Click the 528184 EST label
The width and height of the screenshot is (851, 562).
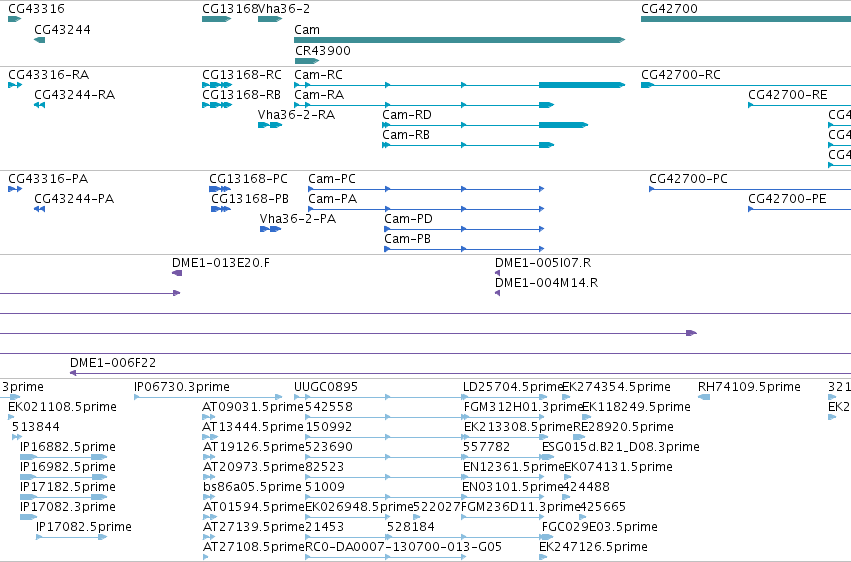coord(411,528)
